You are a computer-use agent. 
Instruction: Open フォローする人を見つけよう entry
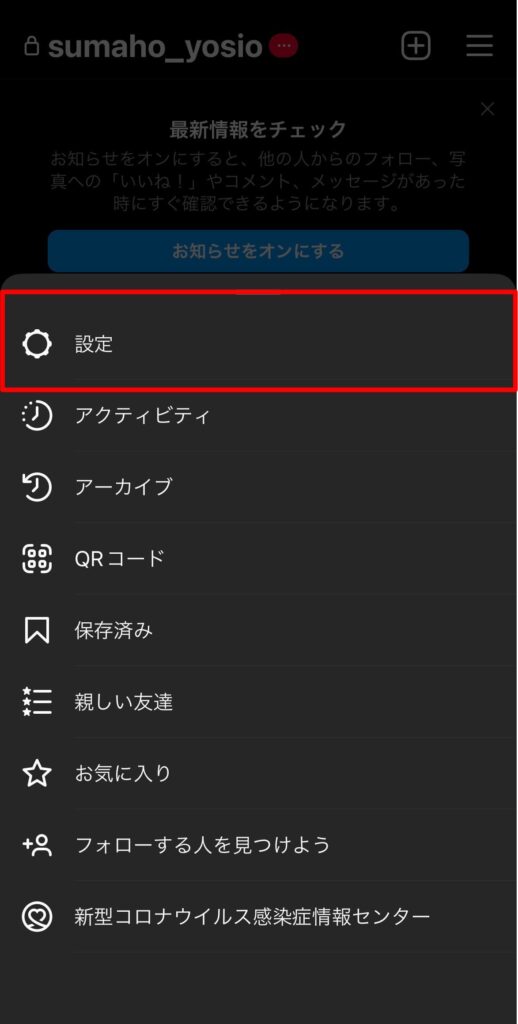point(259,845)
